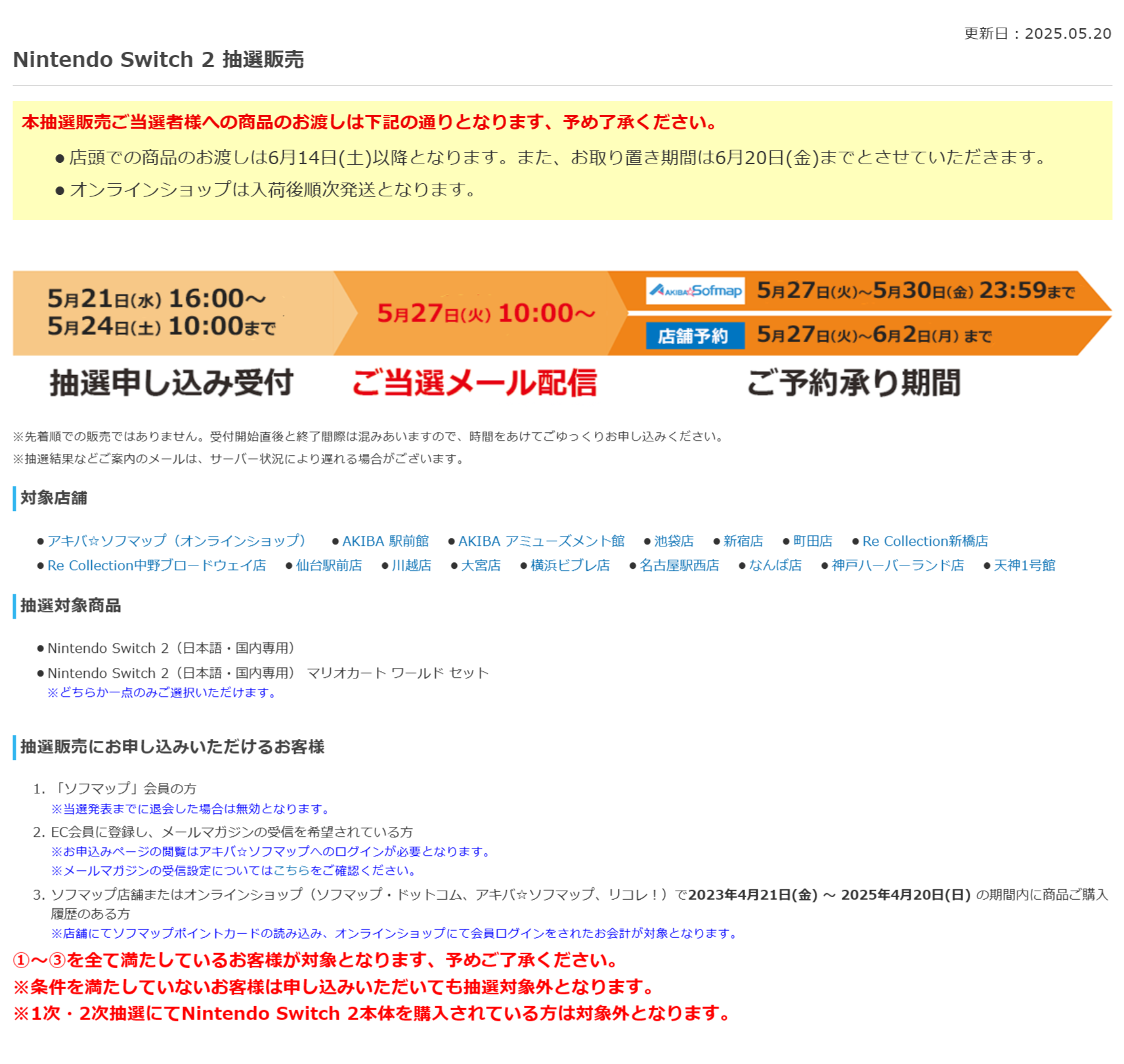
Task: Click the 抽選対象商品 section heading
Action: [71, 606]
